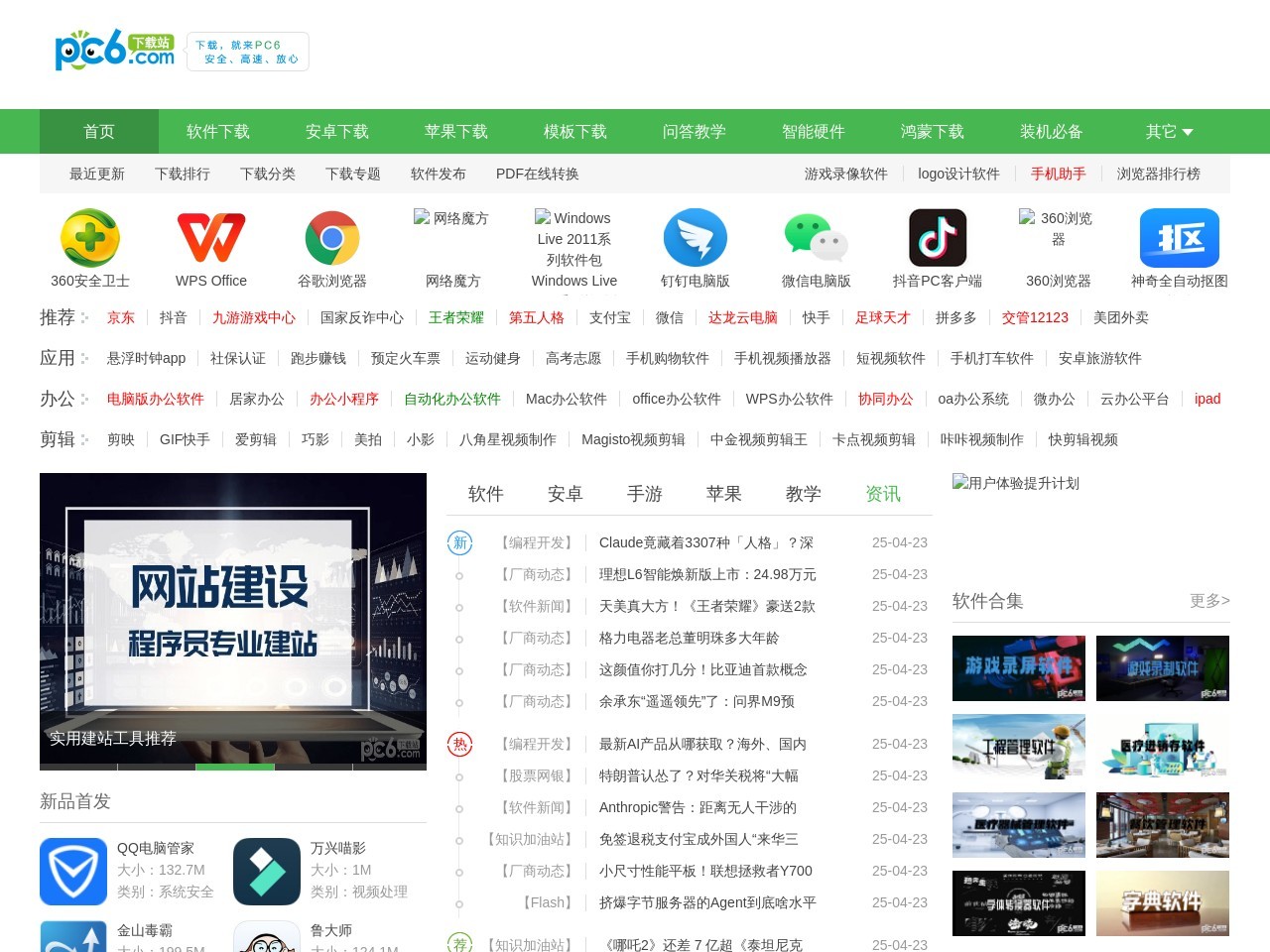The image size is (1270, 952).
Task: Open the red ipad link
Action: pyautogui.click(x=1207, y=399)
